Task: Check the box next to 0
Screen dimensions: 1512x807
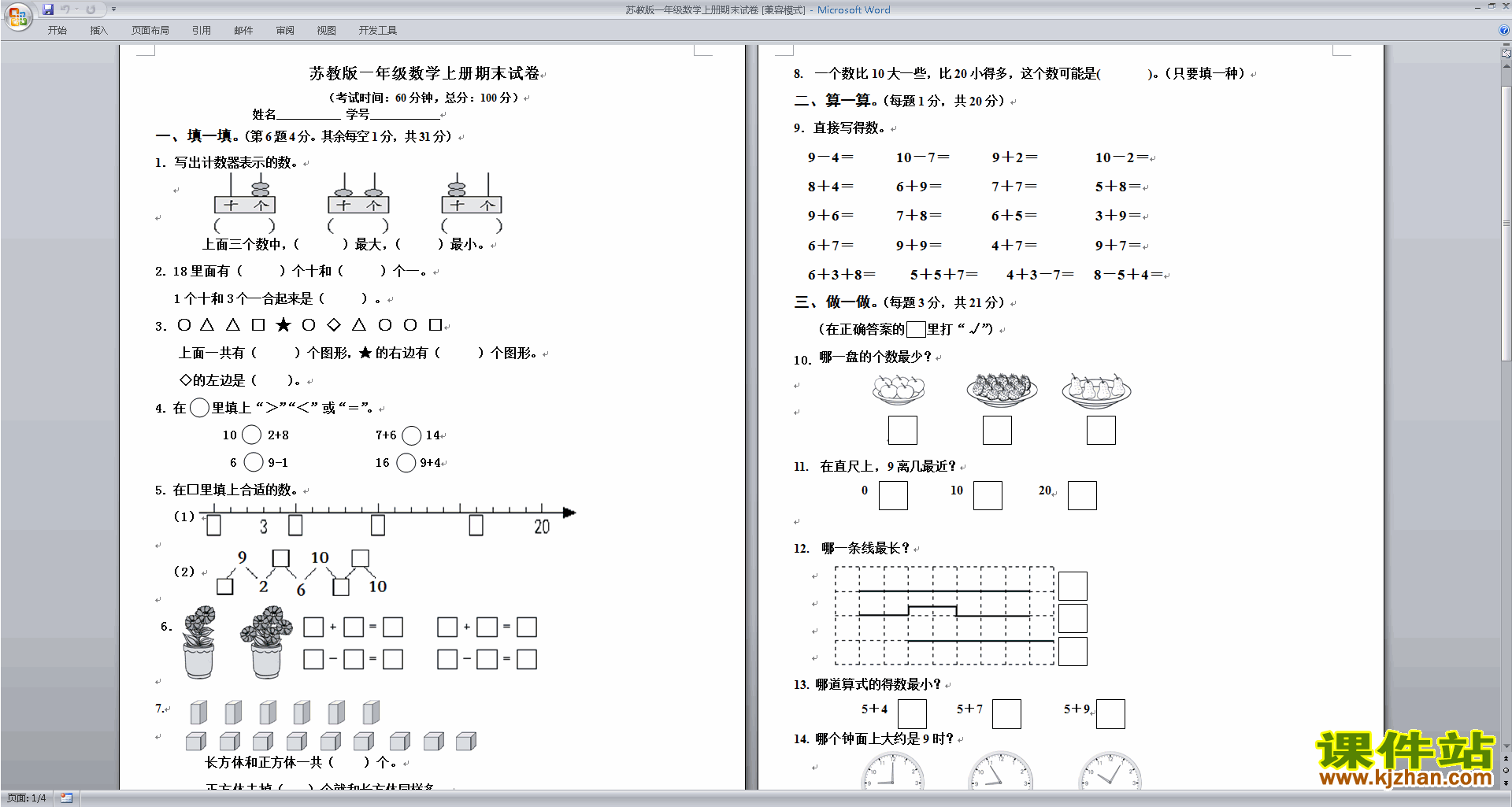Action: pos(893,496)
